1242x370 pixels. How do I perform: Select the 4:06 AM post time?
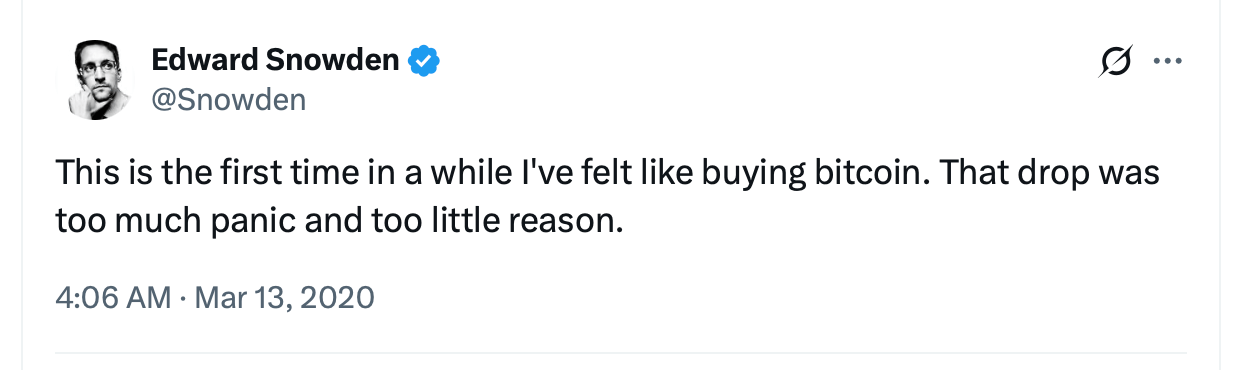click(113, 297)
